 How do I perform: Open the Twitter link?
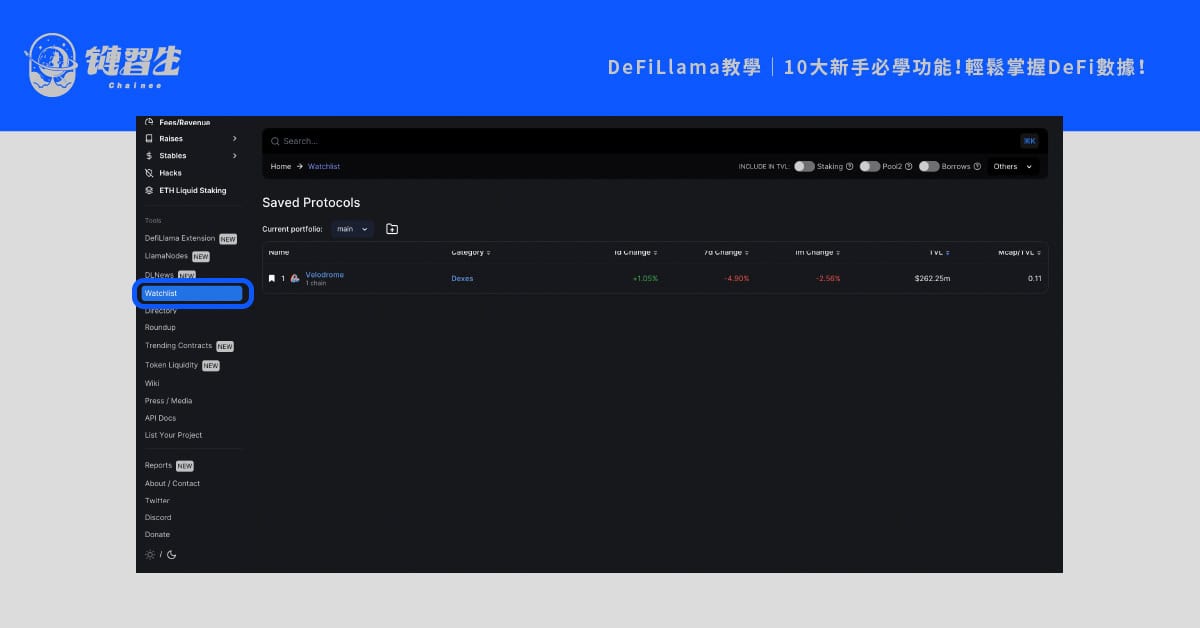tap(157, 501)
